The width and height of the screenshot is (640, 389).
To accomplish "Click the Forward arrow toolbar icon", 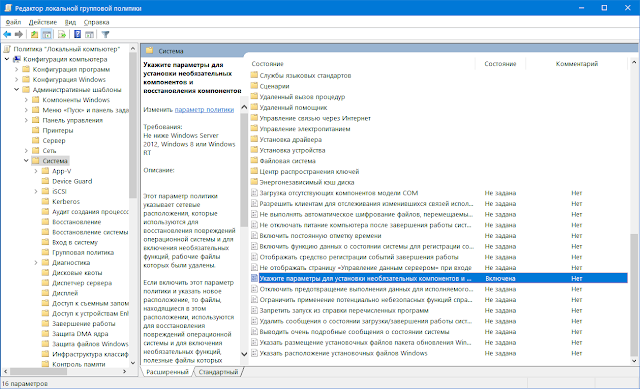I will coord(18,34).
